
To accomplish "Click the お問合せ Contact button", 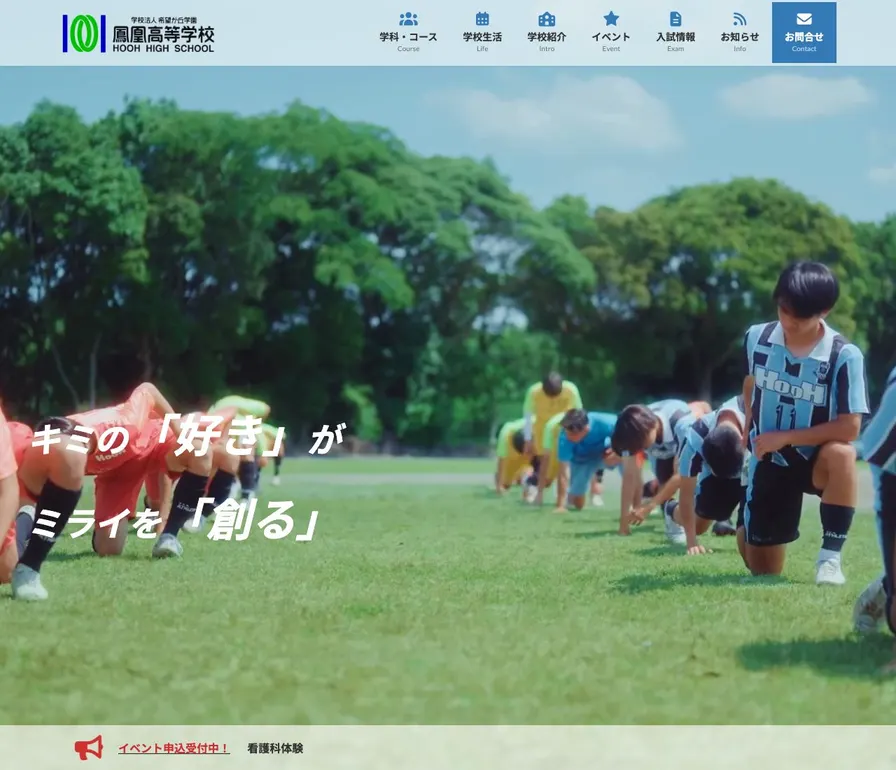I will tap(804, 33).
